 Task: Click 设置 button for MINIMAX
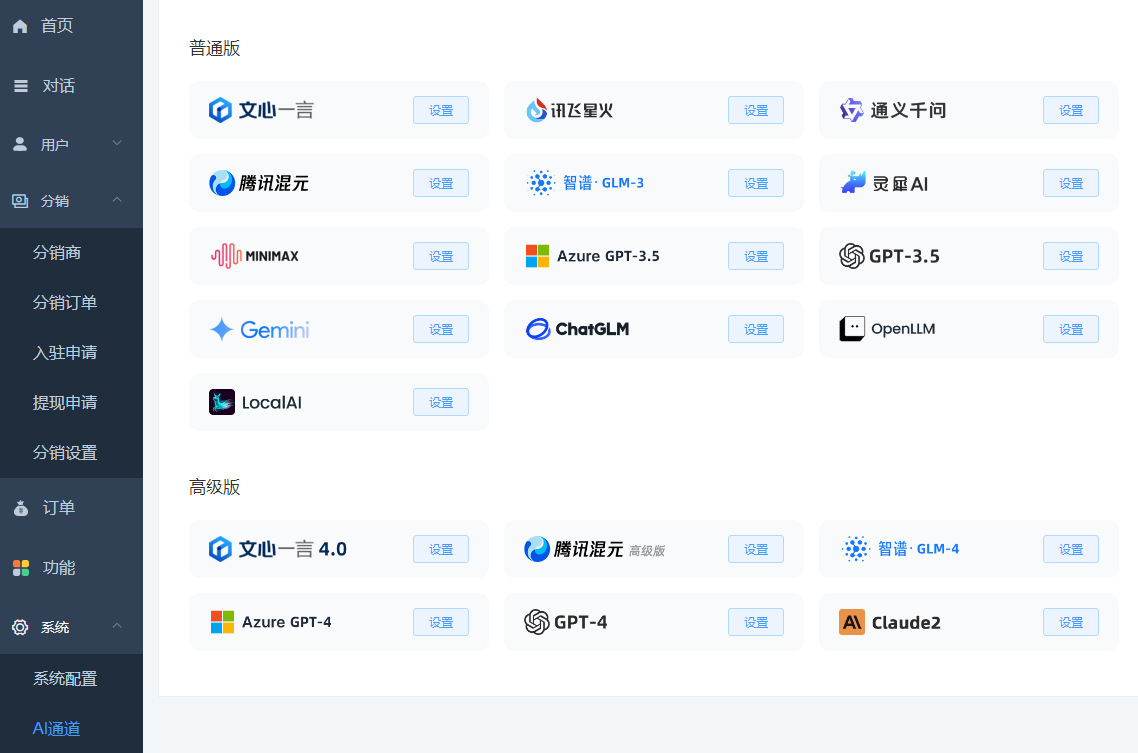coord(441,256)
